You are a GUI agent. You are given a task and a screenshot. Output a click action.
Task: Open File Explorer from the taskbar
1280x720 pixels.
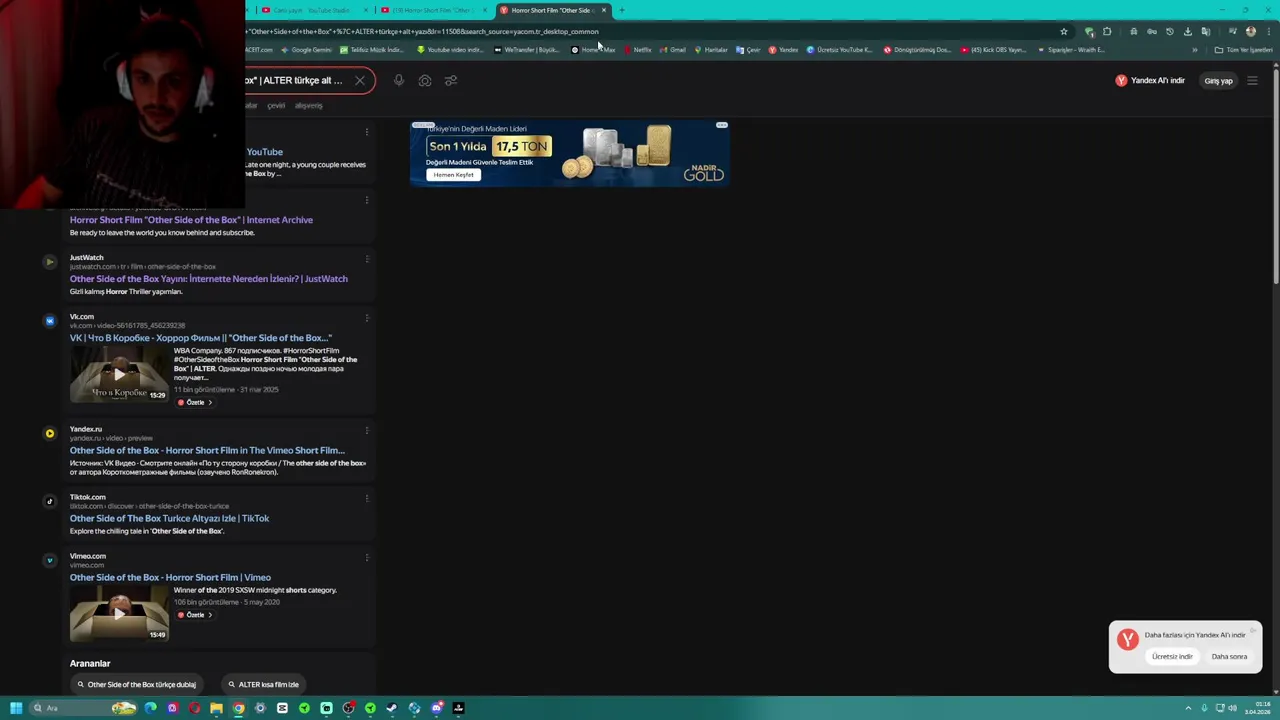coord(216,708)
